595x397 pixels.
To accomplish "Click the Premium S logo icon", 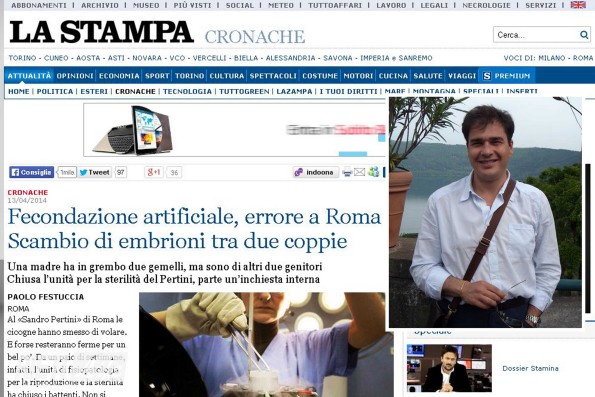I will (x=487, y=76).
